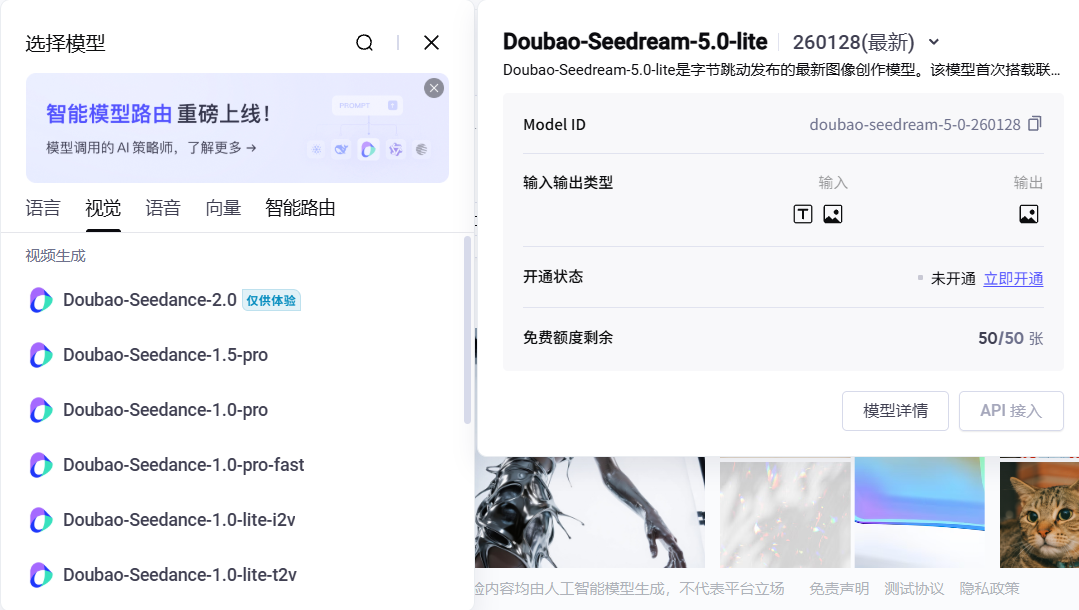Close the 选择模型 panel
This screenshot has height=610, width=1079.
[431, 43]
